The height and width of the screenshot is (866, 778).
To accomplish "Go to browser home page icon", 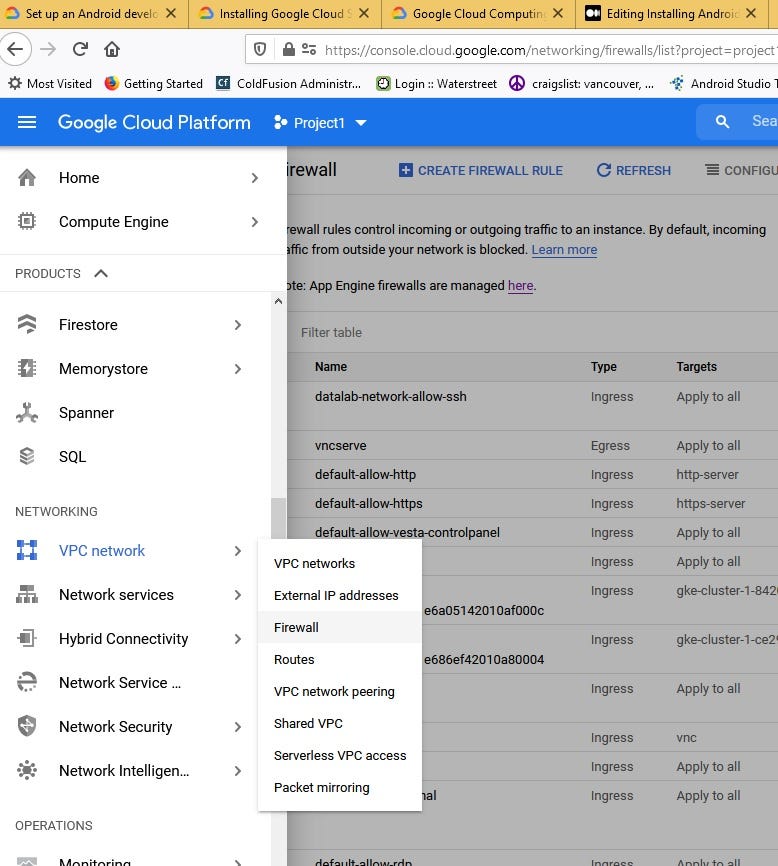I will (112, 50).
